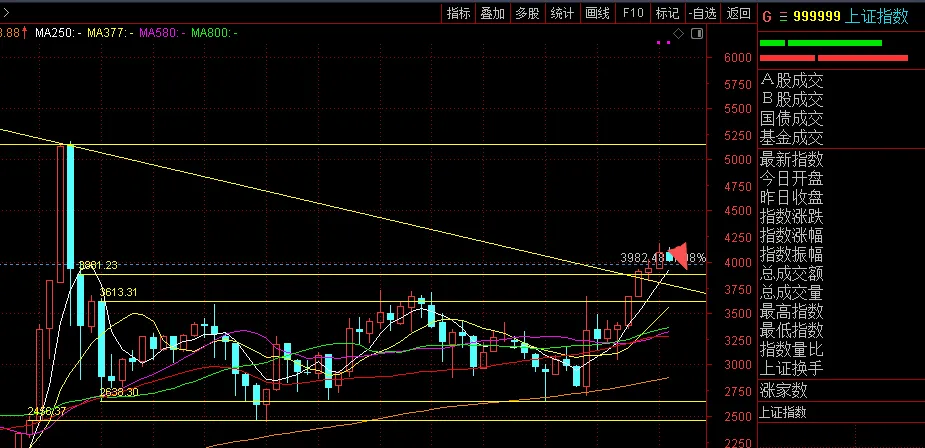Click the 最低指数 label

point(792,330)
